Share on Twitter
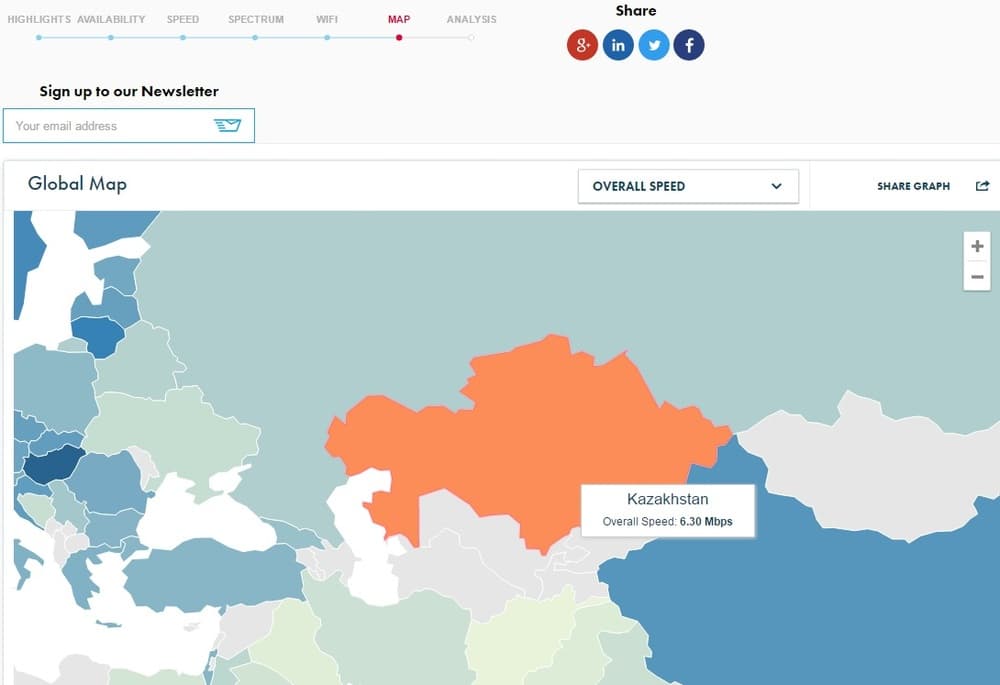 click(654, 45)
